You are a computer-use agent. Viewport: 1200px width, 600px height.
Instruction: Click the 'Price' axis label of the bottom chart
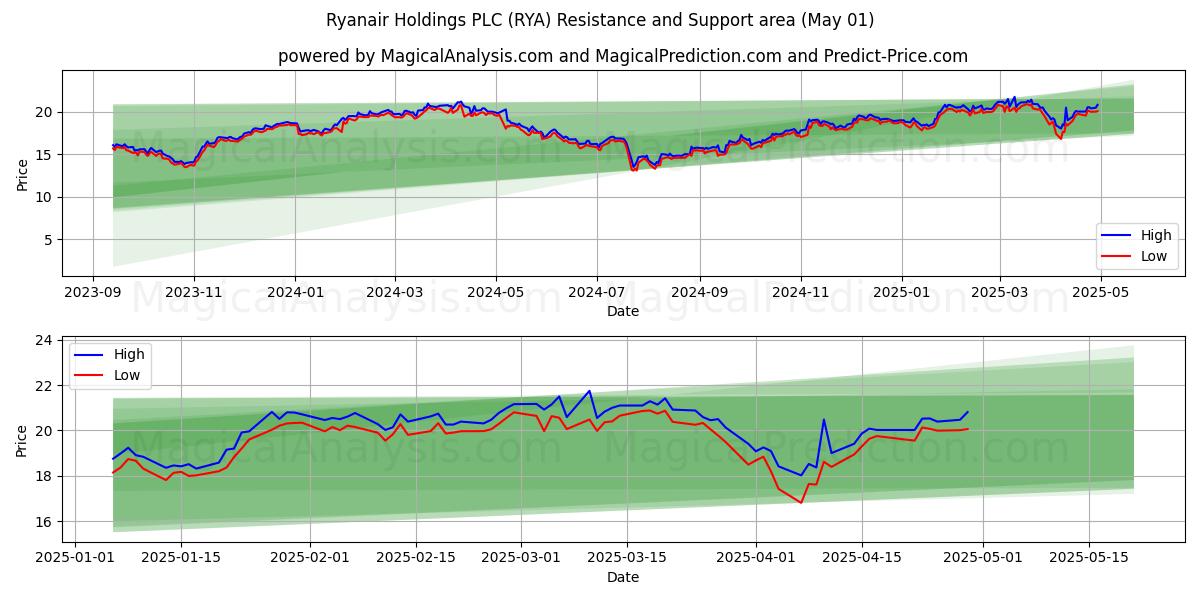[22, 439]
